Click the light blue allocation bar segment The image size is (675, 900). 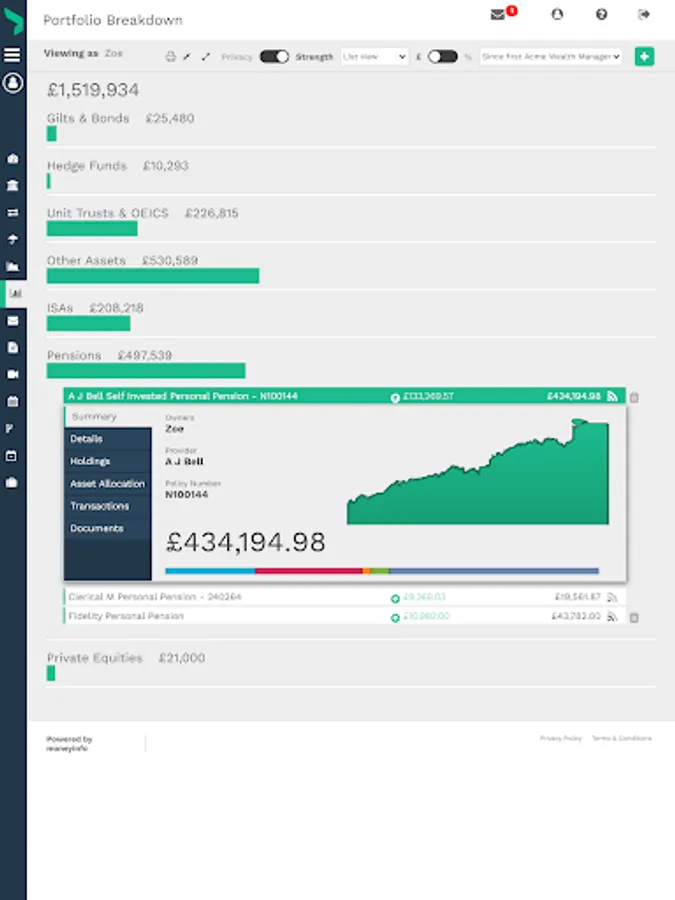click(x=210, y=571)
